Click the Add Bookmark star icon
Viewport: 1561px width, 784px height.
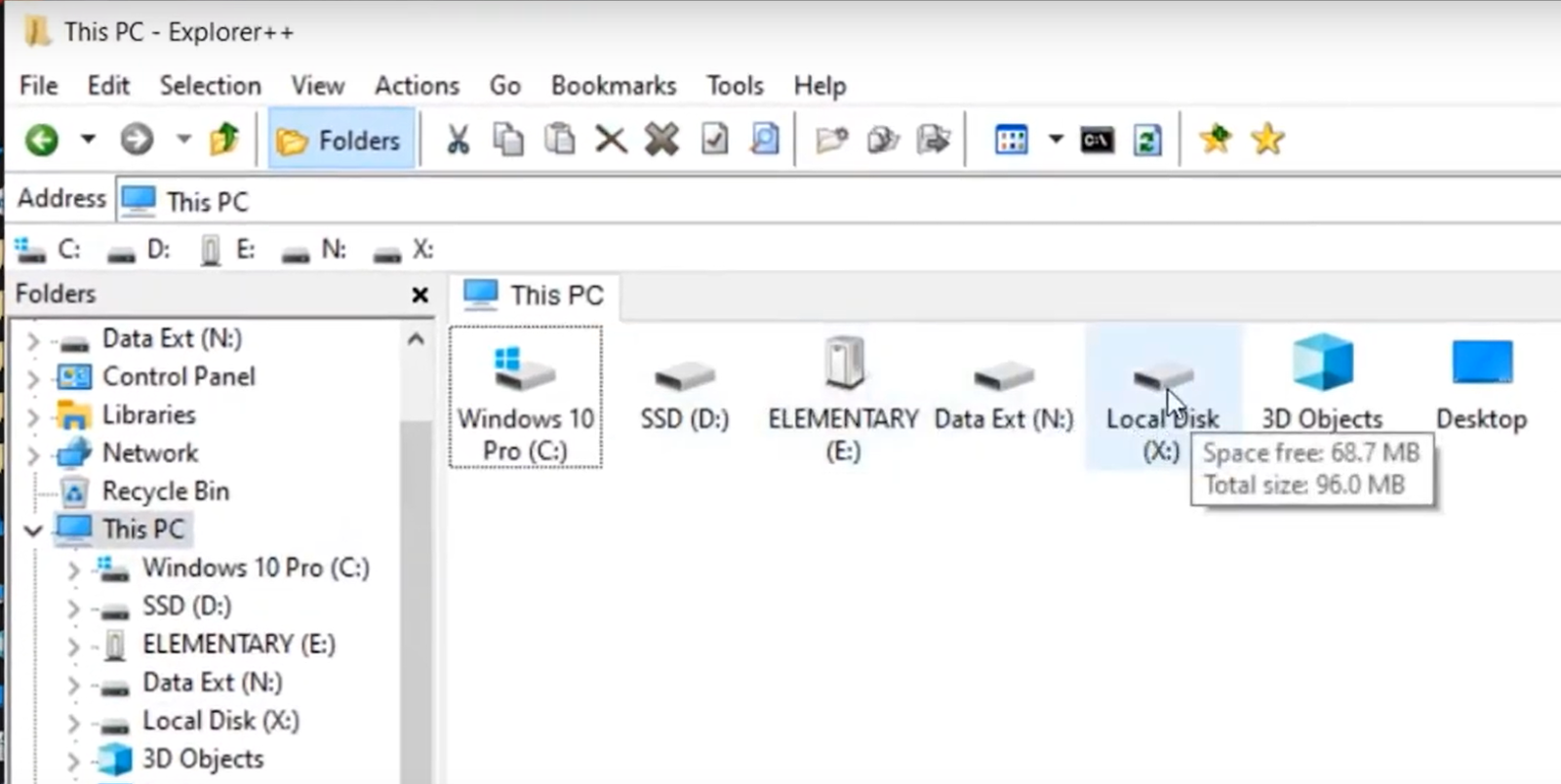click(x=1216, y=138)
